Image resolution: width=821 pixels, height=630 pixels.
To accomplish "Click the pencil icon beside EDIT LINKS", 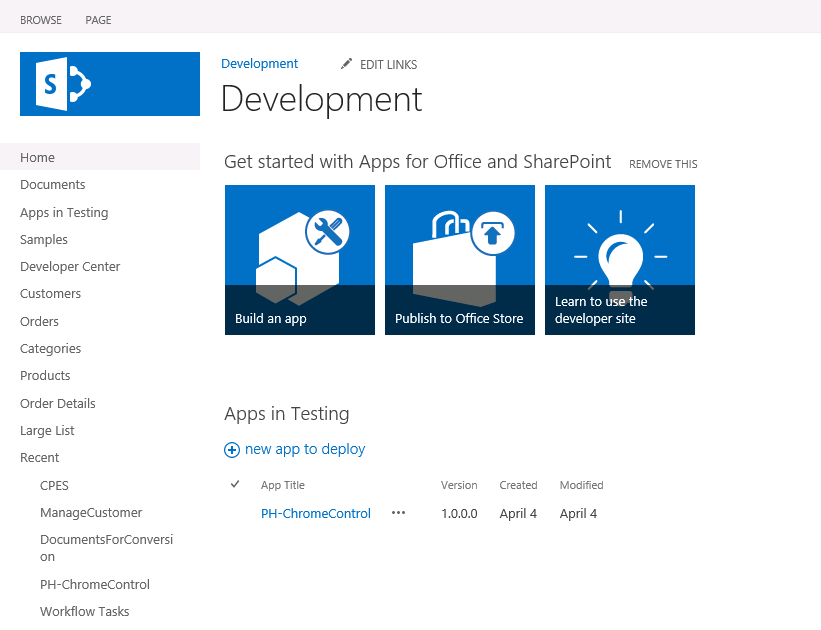I will (x=345, y=64).
